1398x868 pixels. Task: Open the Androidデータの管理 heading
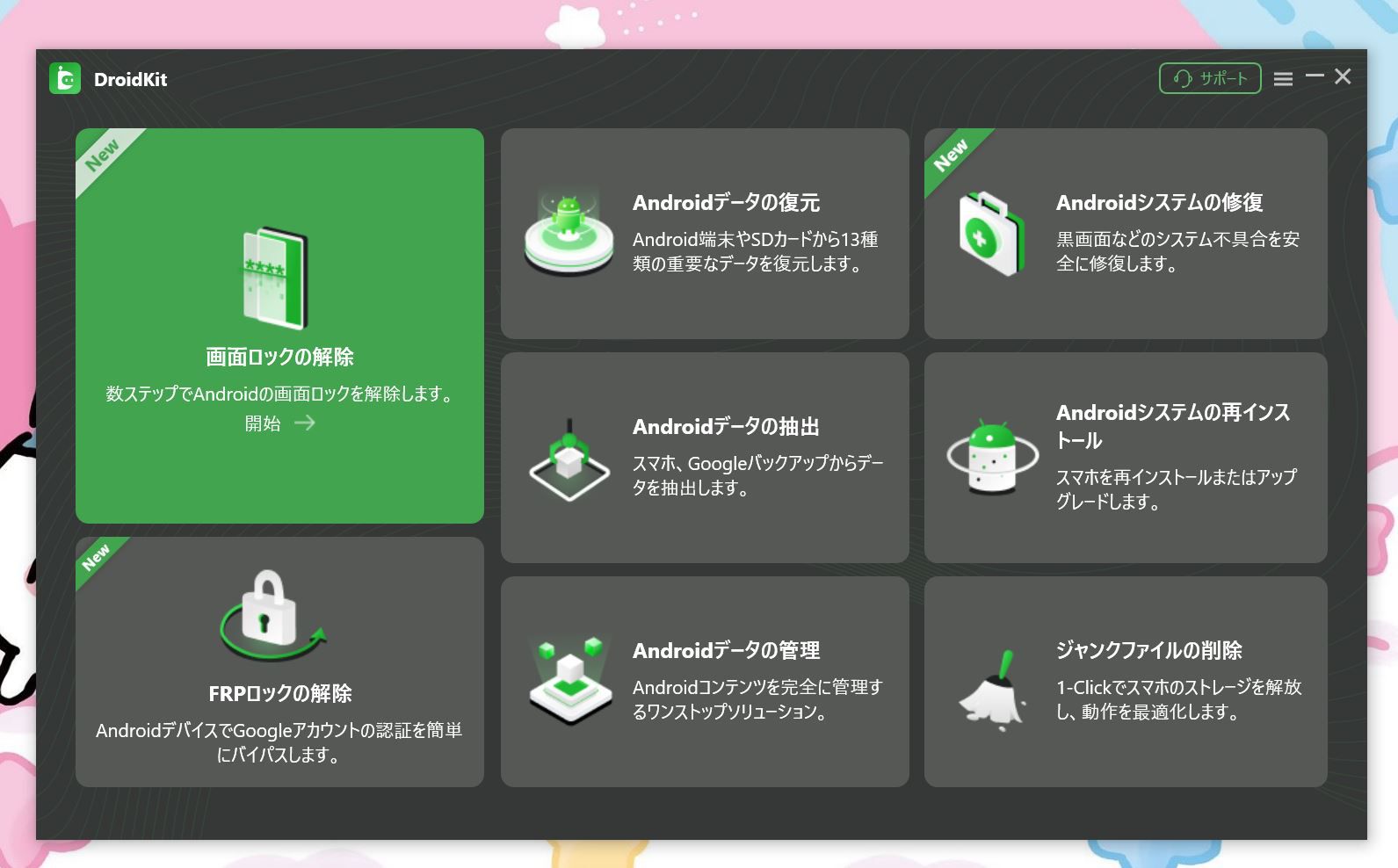click(x=726, y=651)
